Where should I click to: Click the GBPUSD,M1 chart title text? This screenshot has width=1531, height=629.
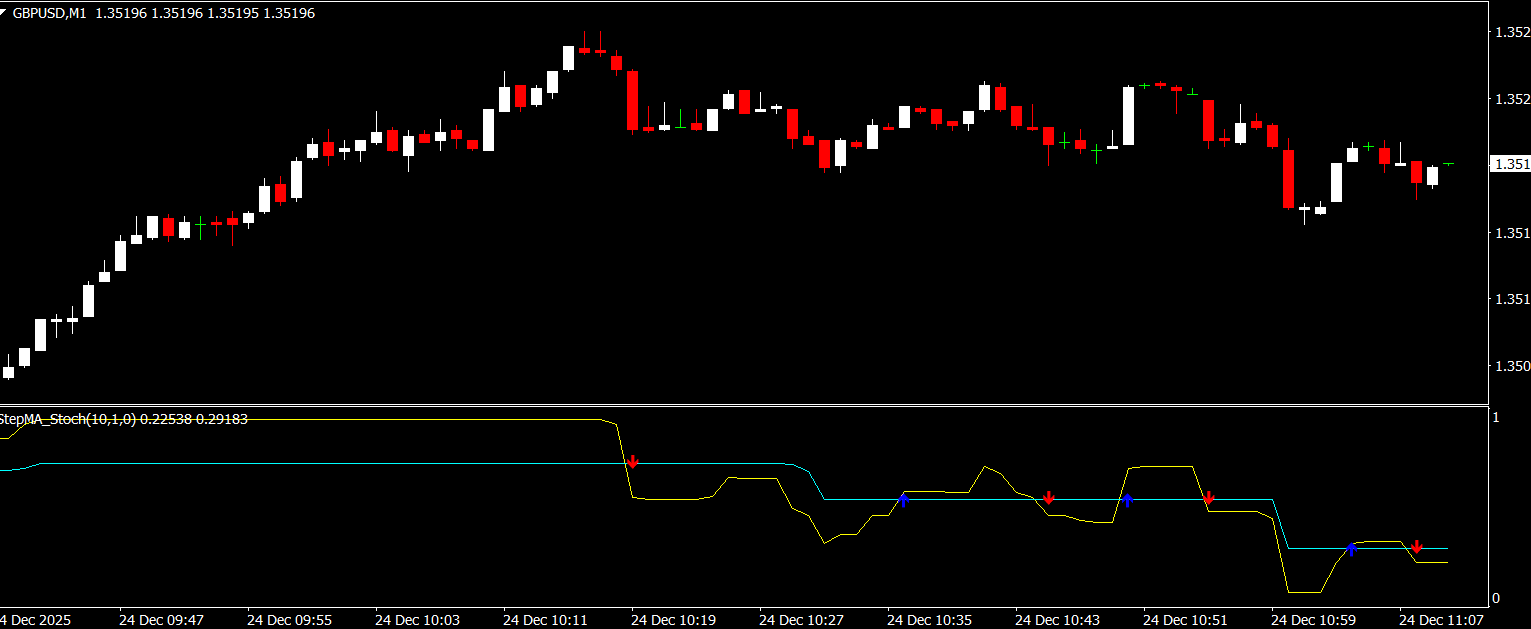[49, 13]
